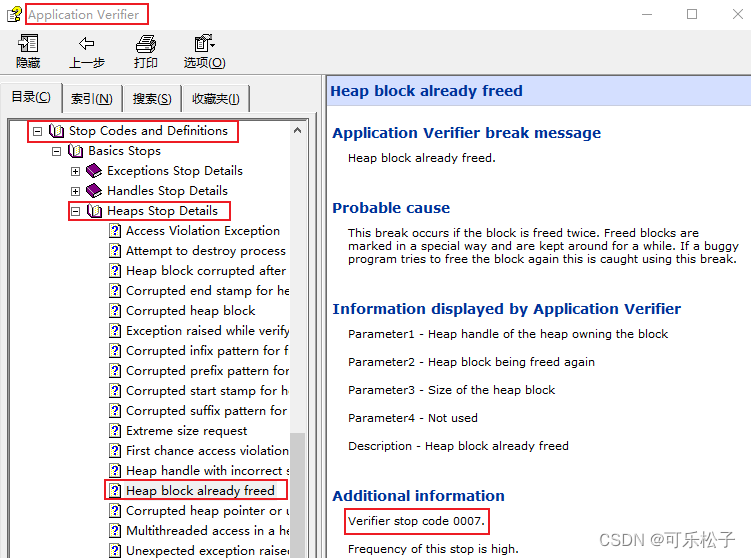751x558 pixels.
Task: Select Heaps Stop Details tree item
Action: (x=162, y=211)
